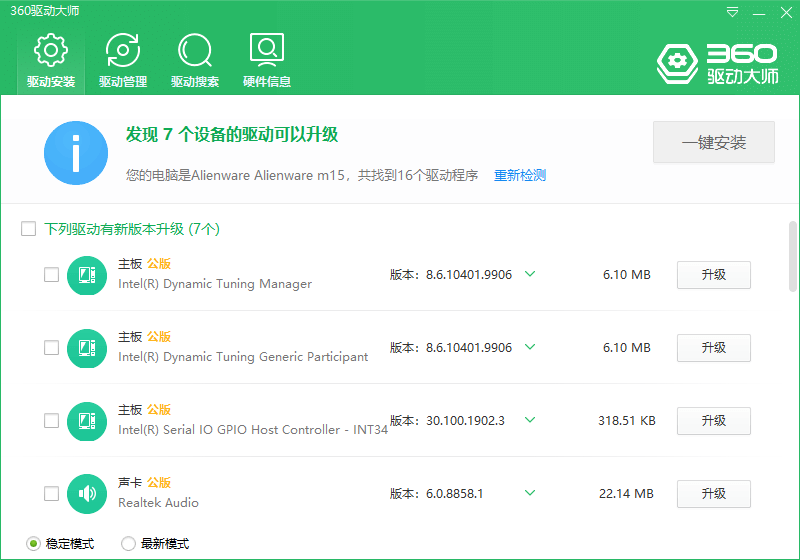Close the 360驱动大师 window
Screen dimensions: 800x560
tap(786, 12)
